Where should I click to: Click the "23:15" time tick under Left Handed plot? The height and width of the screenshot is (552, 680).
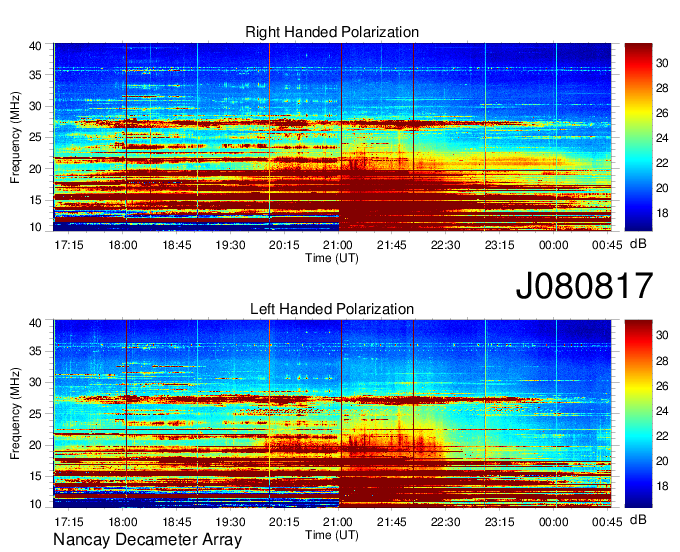pos(499,521)
